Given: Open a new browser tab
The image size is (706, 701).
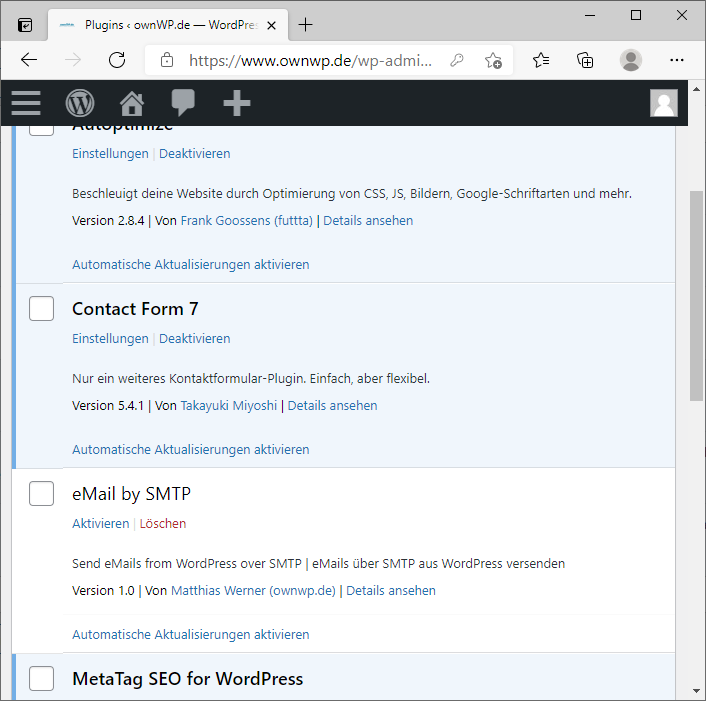Looking at the screenshot, I should point(305,25).
